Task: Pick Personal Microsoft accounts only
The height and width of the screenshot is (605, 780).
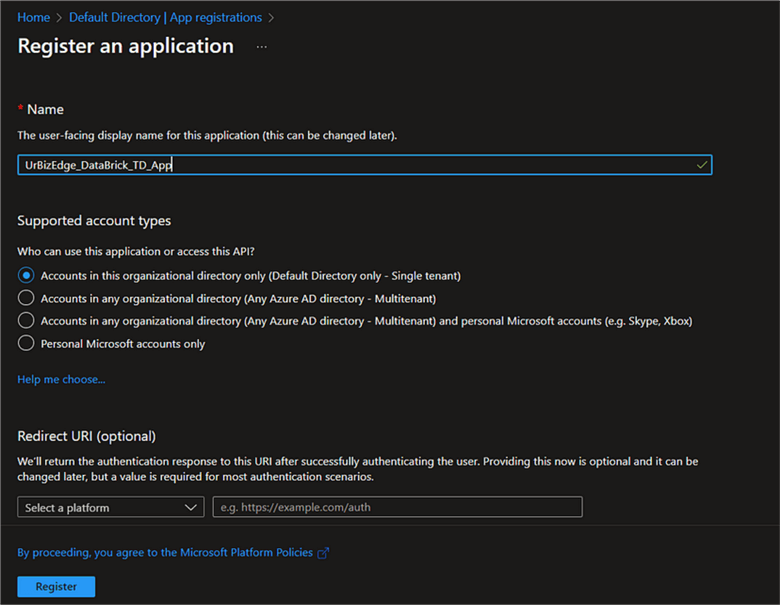Action: [x=26, y=343]
